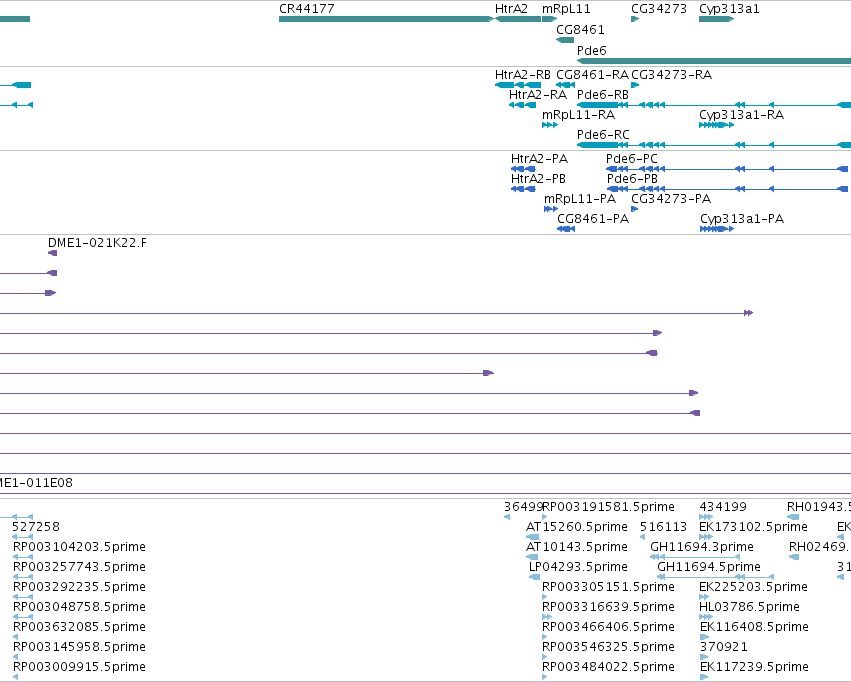Select the RP003145958.5prime EST label

(79, 646)
